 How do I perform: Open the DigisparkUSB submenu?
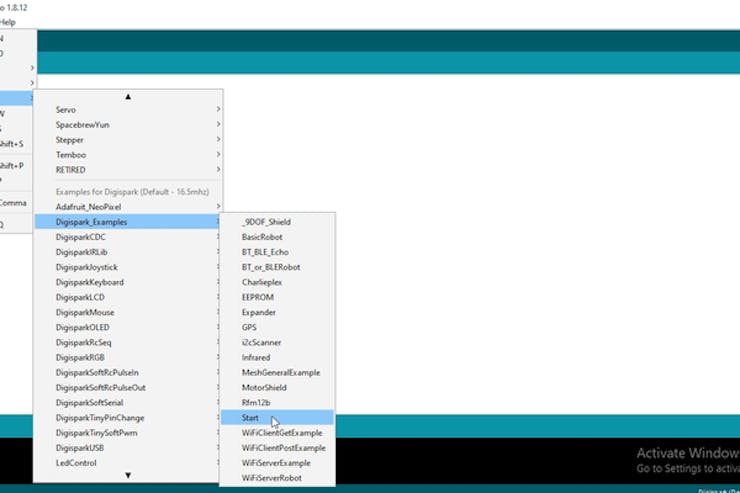click(128, 448)
